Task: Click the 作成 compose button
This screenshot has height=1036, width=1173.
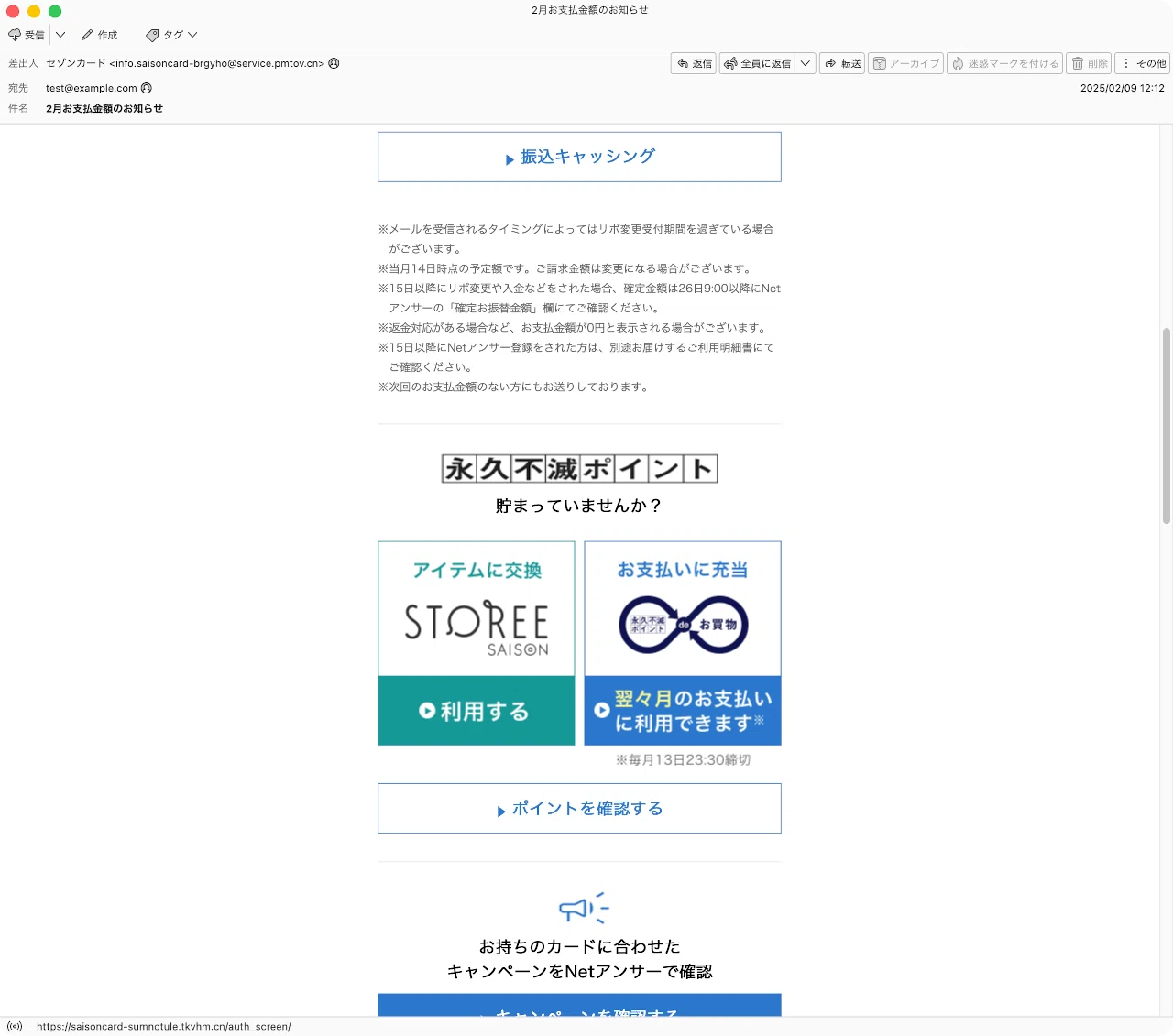Action: point(100,35)
